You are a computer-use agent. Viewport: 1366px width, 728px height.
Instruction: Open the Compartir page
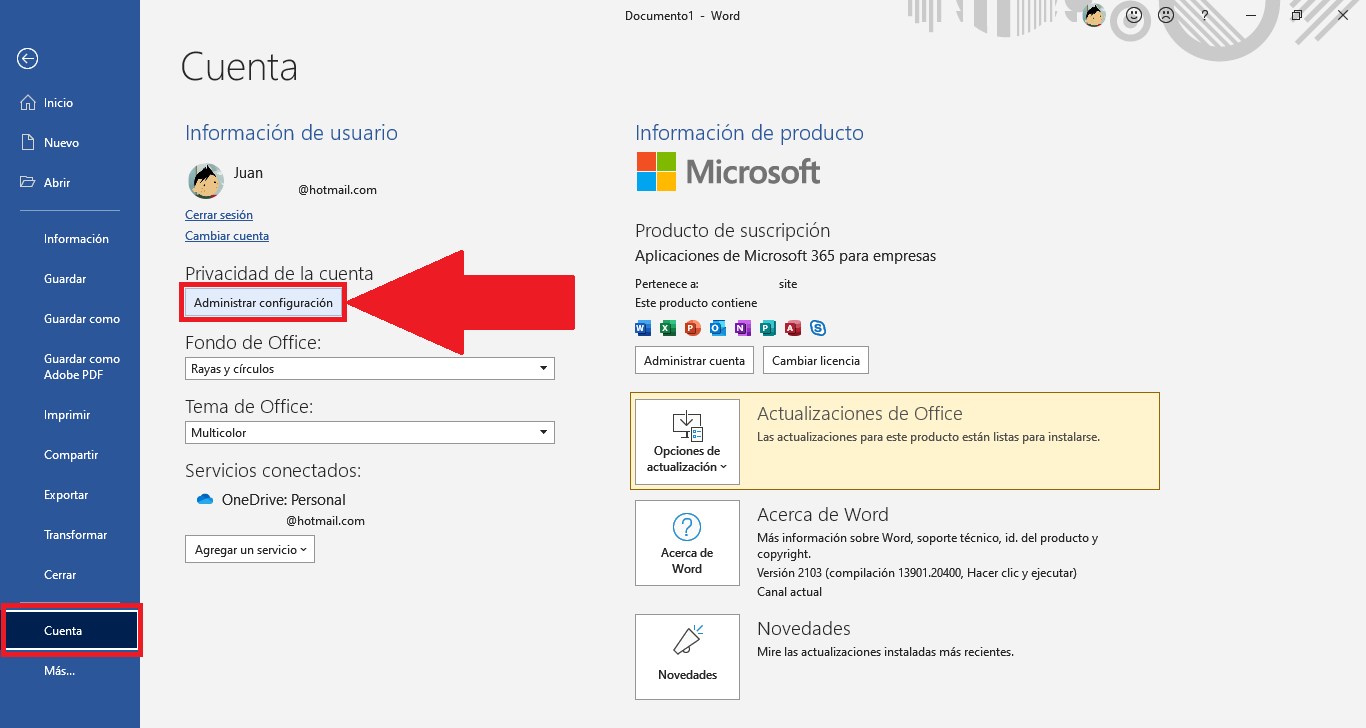70,455
